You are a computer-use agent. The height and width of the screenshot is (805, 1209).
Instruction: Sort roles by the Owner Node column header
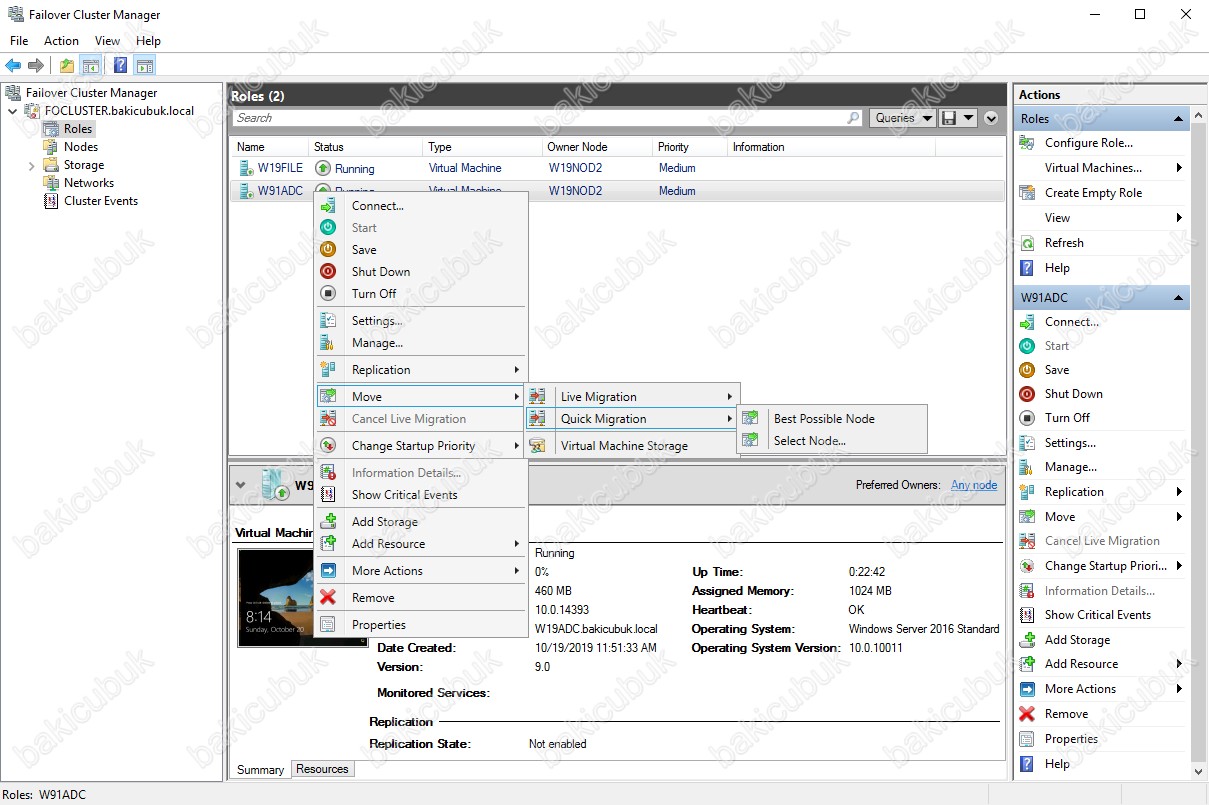pyautogui.click(x=596, y=147)
